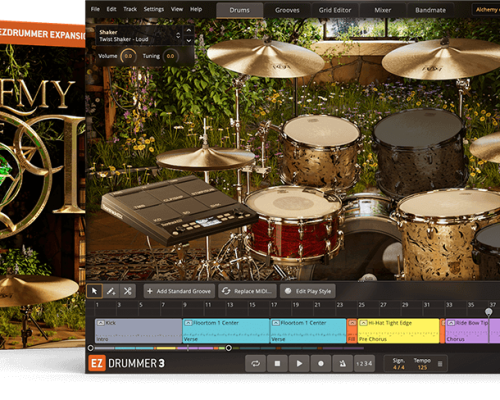Click the circular arrows icon on Replace MIDI
The width and height of the screenshot is (500, 400).
pyautogui.click(x=226, y=291)
